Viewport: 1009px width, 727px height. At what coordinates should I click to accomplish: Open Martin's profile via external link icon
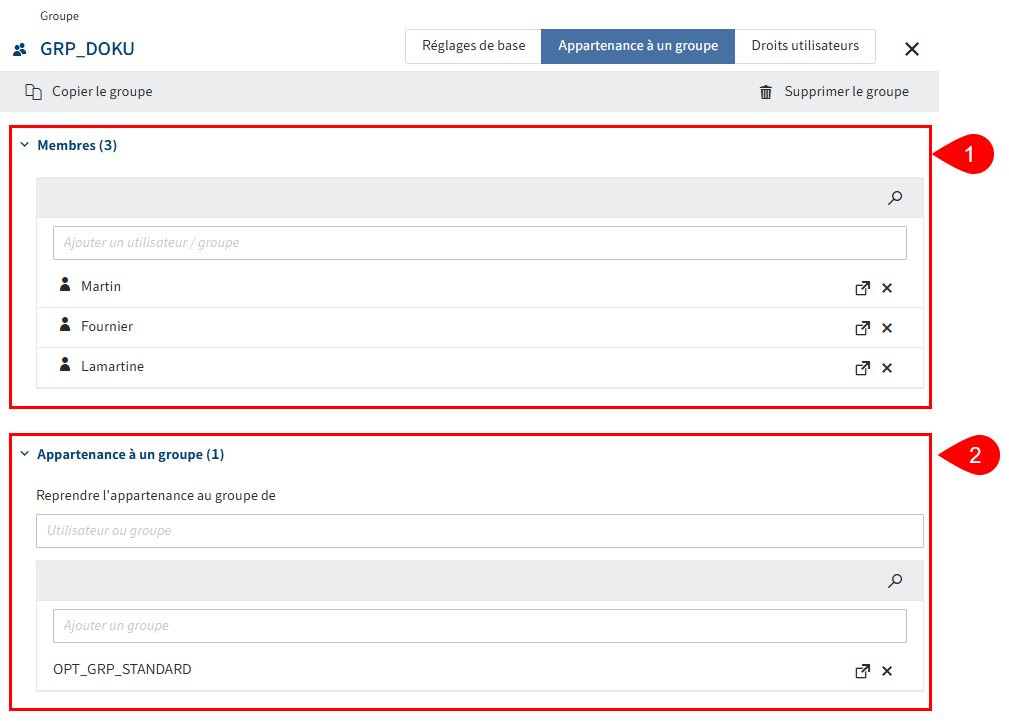coord(862,288)
